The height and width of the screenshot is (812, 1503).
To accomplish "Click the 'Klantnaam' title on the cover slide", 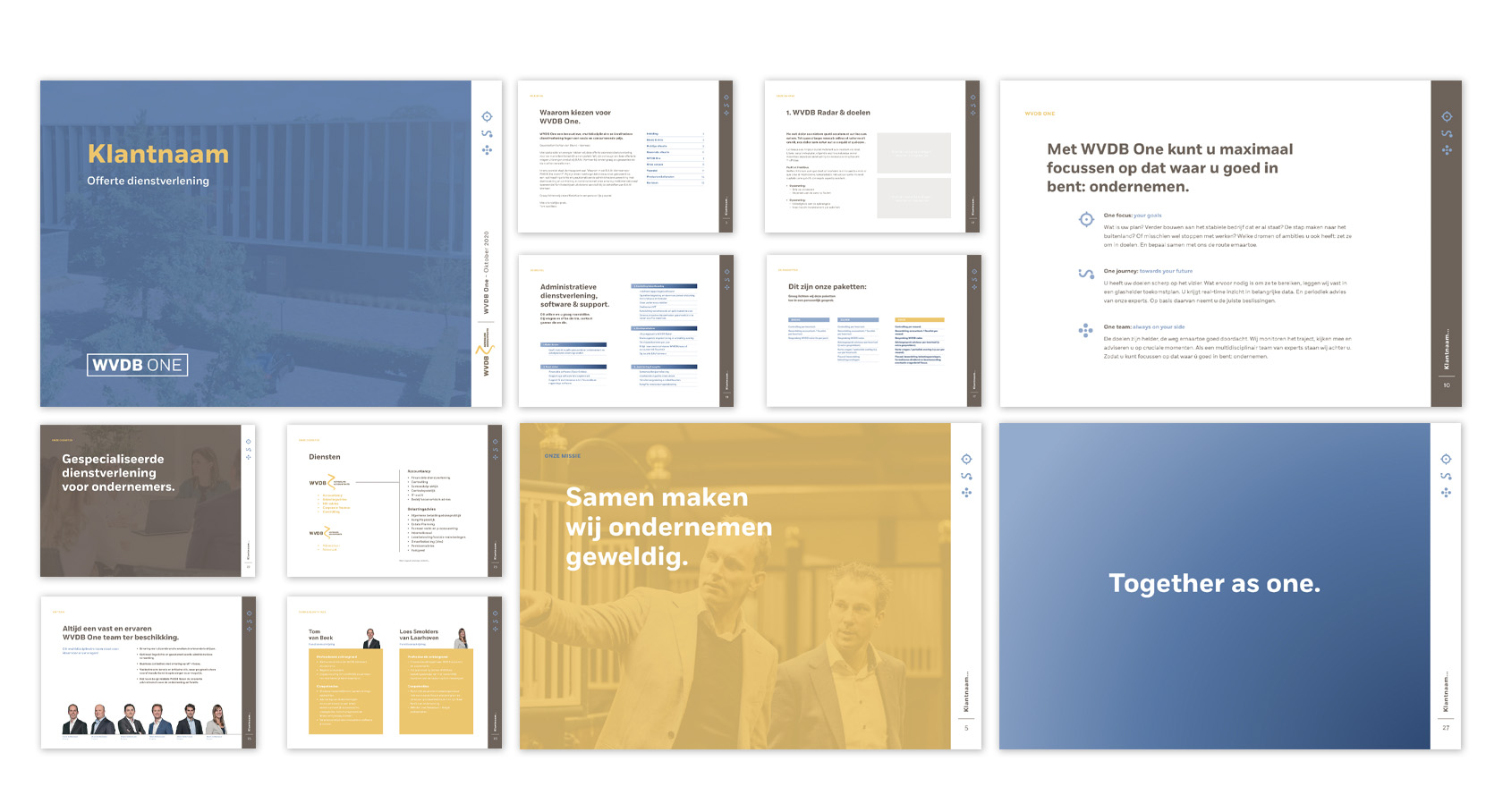I will 158,155.
